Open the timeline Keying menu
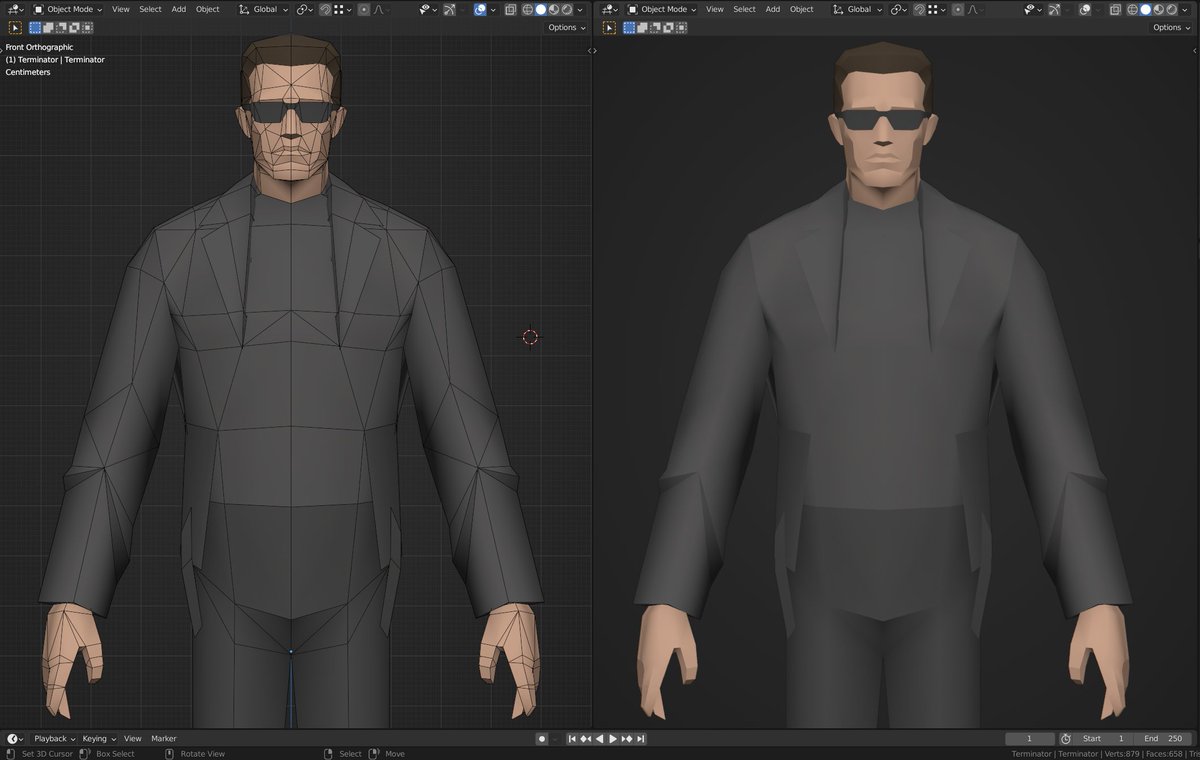 99,739
